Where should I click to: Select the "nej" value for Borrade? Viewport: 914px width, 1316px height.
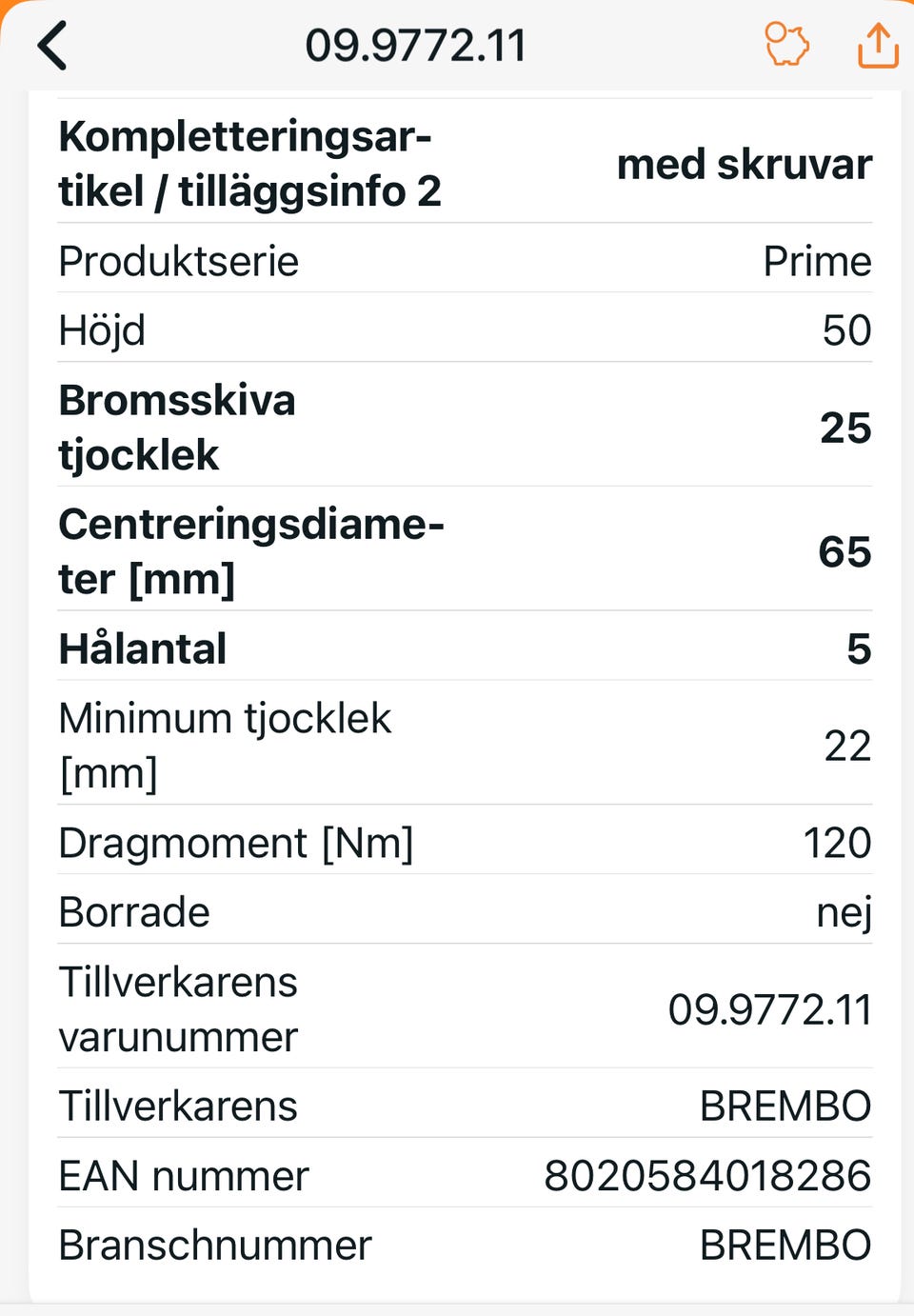click(x=844, y=912)
